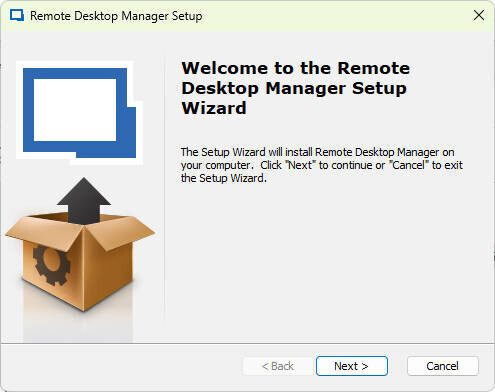Click the cardboard box installer graphic

point(80,245)
